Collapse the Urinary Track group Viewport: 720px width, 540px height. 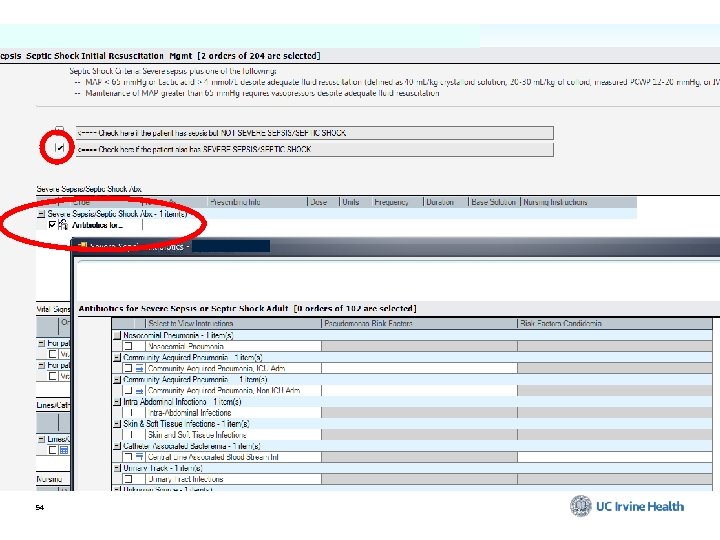click(117, 468)
